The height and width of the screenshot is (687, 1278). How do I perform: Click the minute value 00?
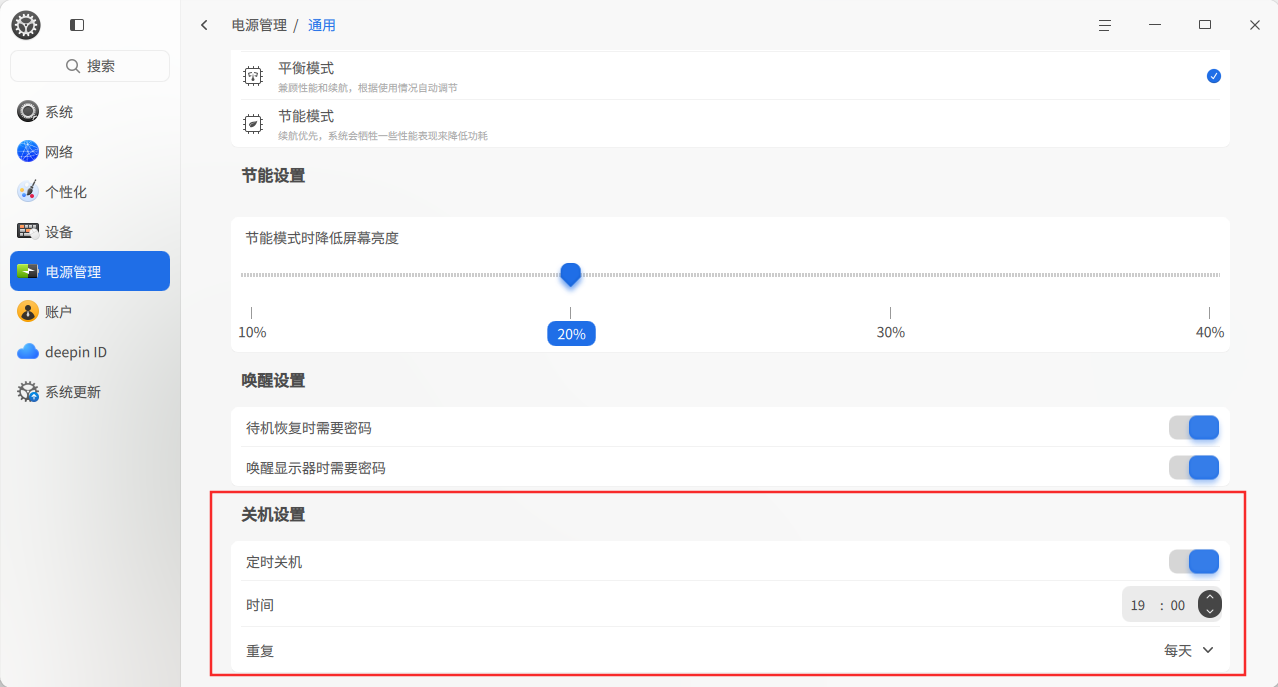click(x=1178, y=605)
